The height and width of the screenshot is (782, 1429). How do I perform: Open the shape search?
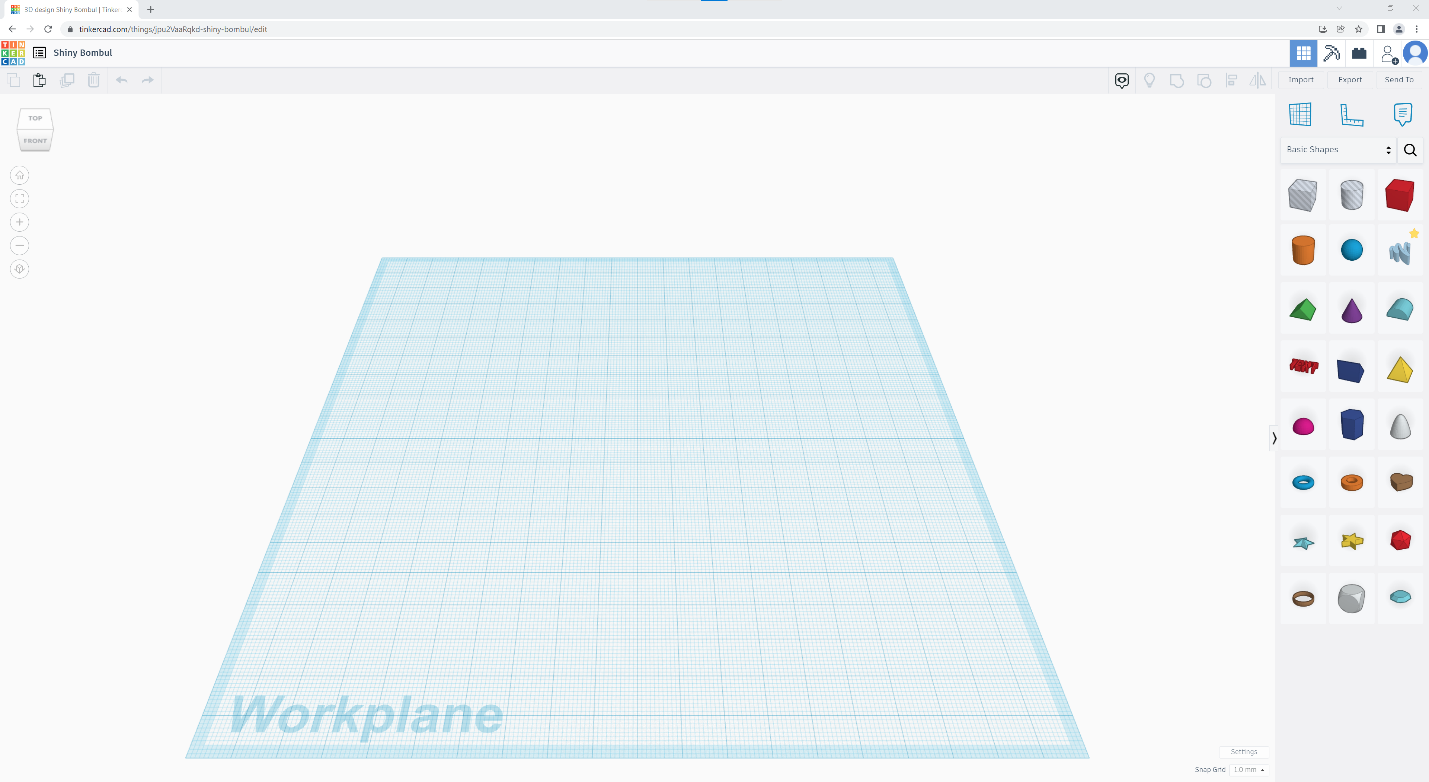(1410, 150)
